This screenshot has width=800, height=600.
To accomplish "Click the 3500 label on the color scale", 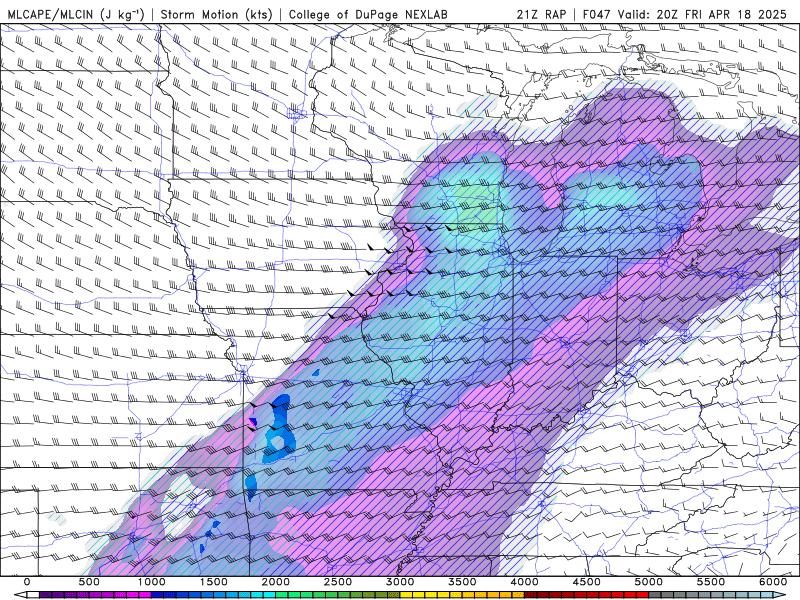I will (462, 582).
